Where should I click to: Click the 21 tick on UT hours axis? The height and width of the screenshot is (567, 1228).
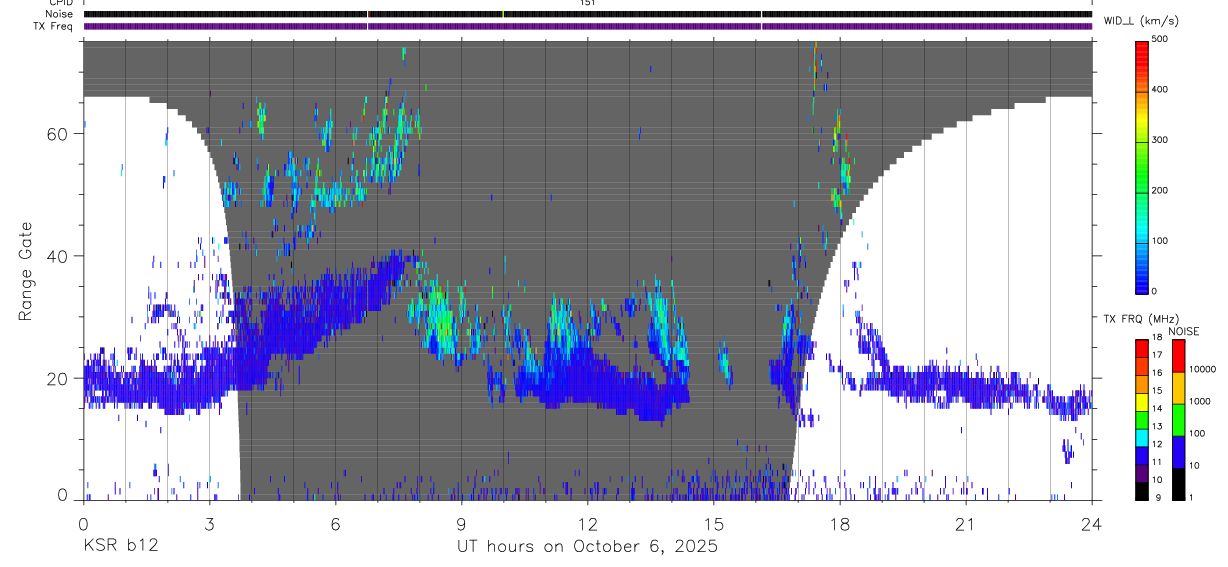coord(965,524)
